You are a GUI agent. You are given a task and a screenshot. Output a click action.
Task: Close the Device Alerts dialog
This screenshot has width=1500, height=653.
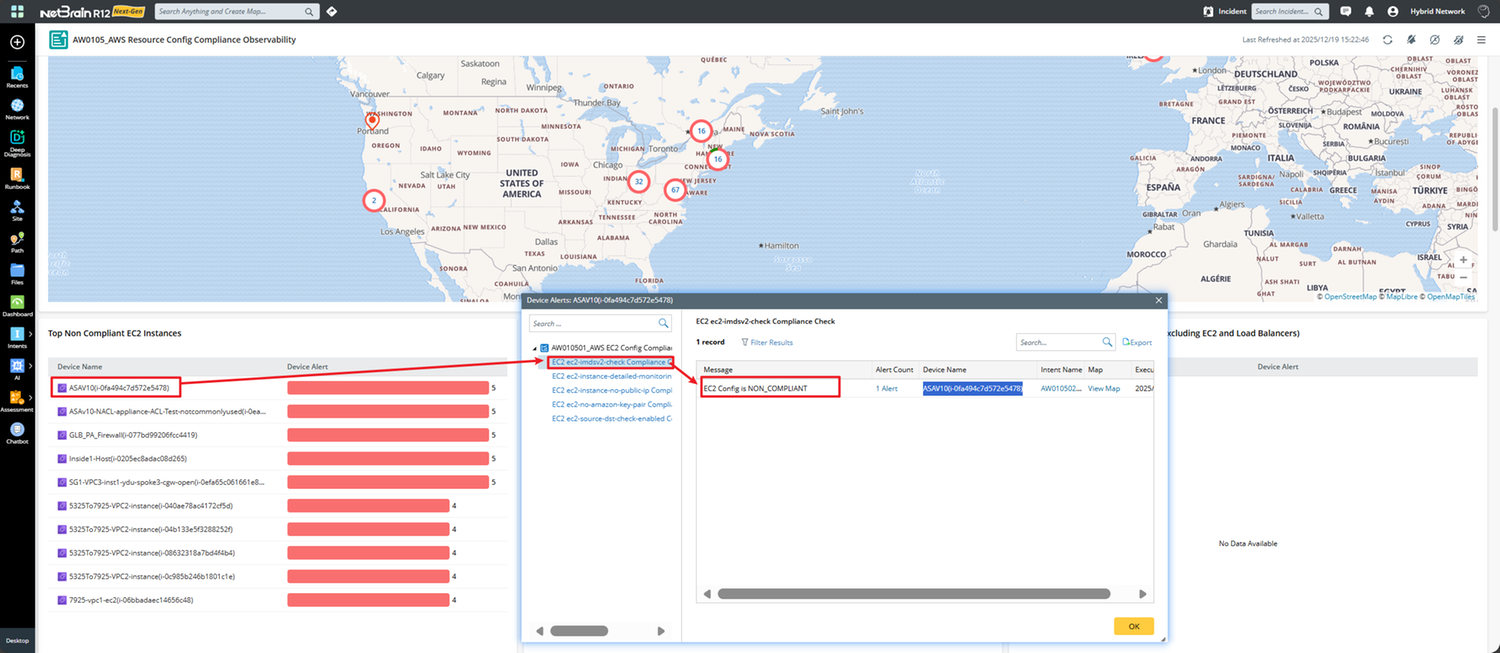[x=1159, y=299]
